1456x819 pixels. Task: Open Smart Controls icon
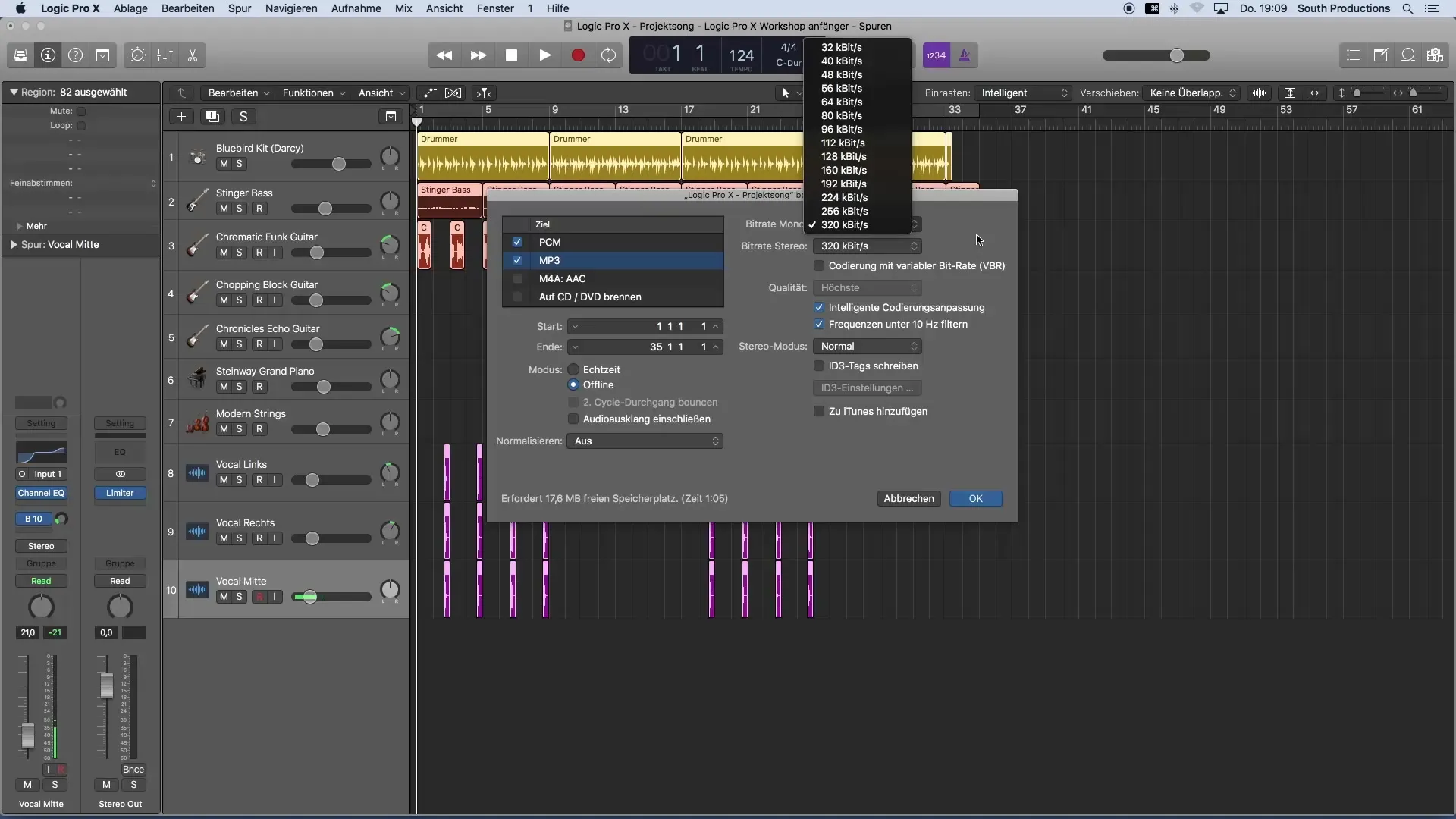(137, 55)
